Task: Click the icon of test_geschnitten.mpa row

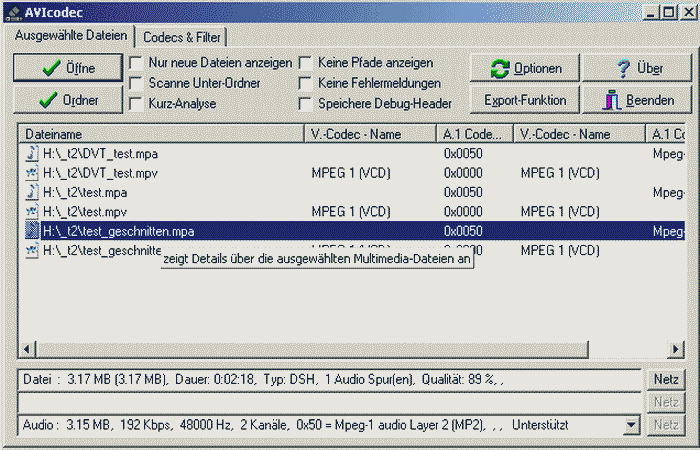Action: coord(31,231)
